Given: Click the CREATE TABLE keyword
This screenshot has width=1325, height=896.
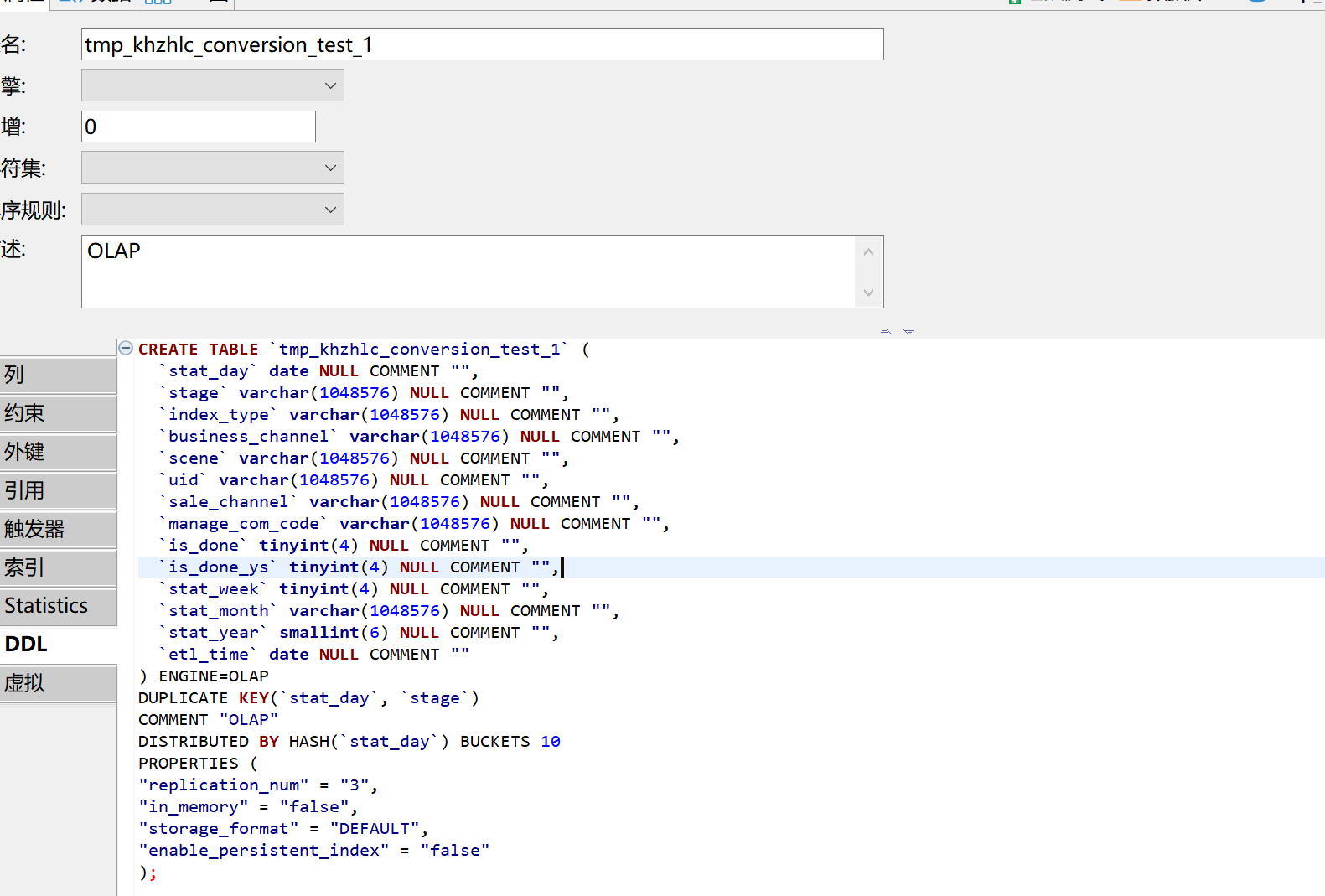Looking at the screenshot, I should [x=199, y=350].
